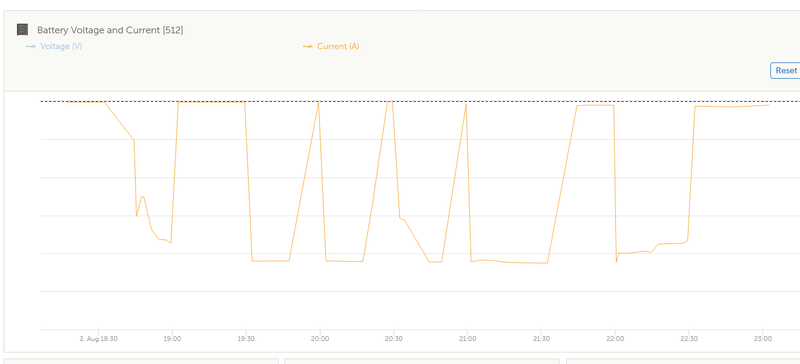Click the battery widget icon beside the title
800x364 pixels.
(x=22, y=30)
